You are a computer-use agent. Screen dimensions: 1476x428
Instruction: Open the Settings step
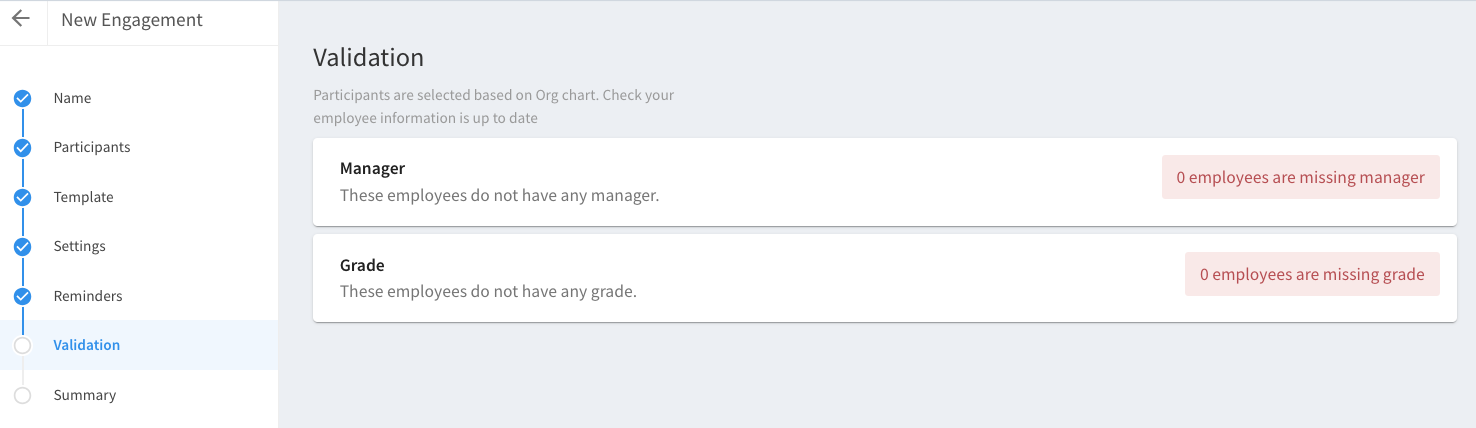(79, 246)
